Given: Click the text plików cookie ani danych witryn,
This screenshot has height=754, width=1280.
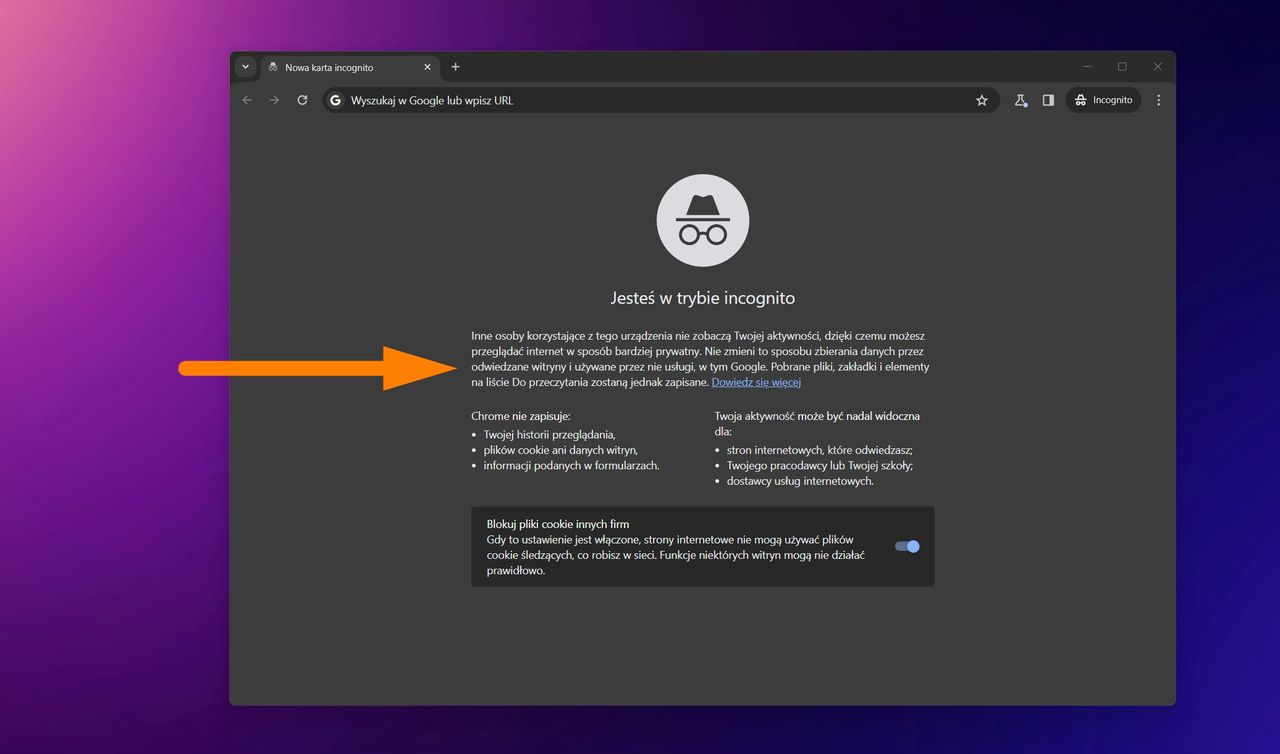Looking at the screenshot, I should point(561,450).
